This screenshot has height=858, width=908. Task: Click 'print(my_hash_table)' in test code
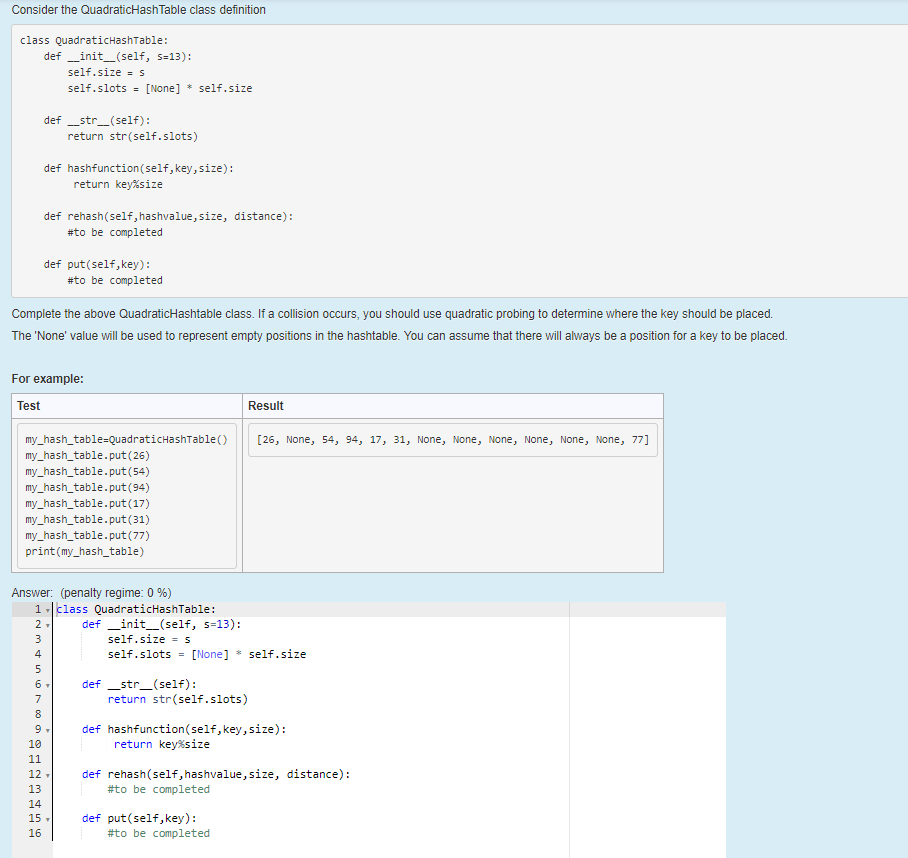tap(85, 551)
